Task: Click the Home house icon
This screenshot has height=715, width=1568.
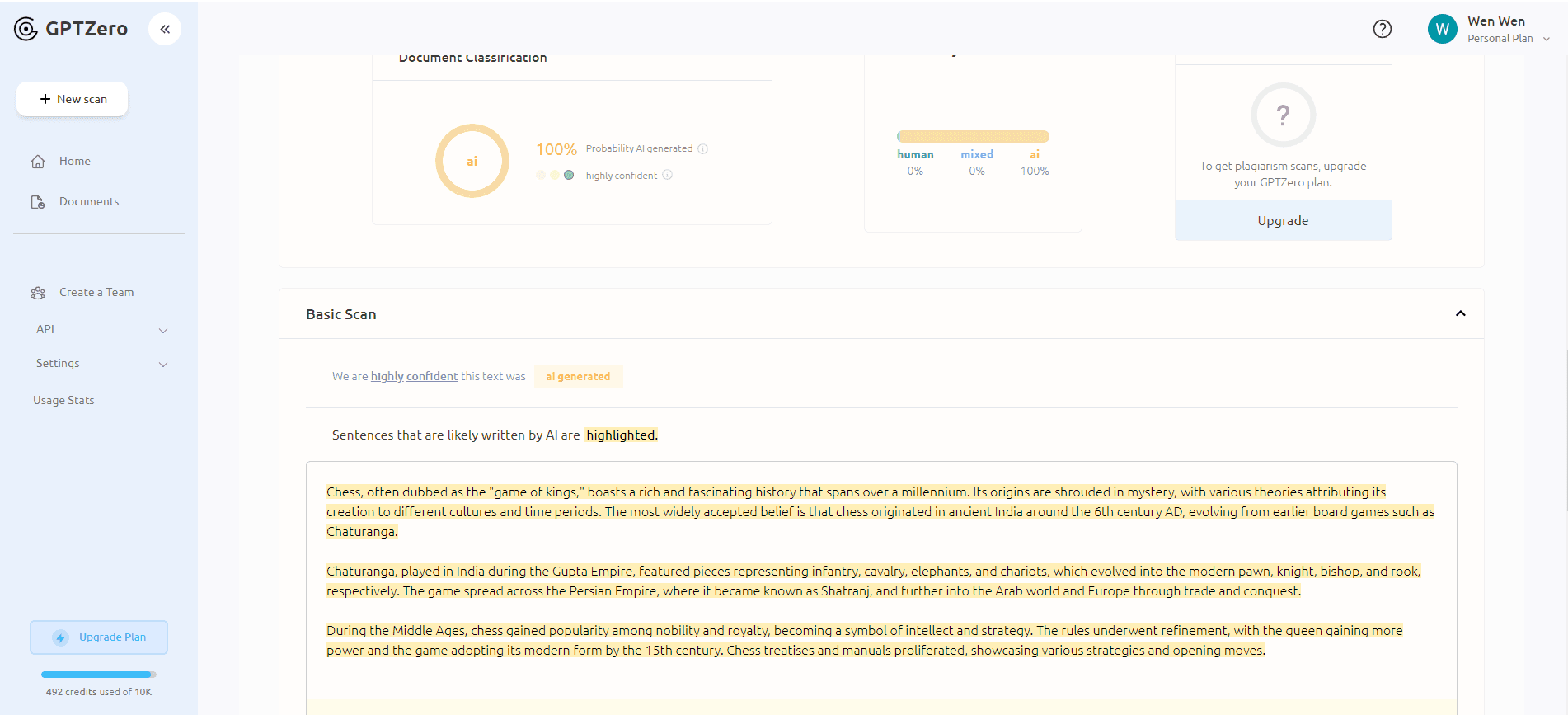Action: click(x=38, y=162)
